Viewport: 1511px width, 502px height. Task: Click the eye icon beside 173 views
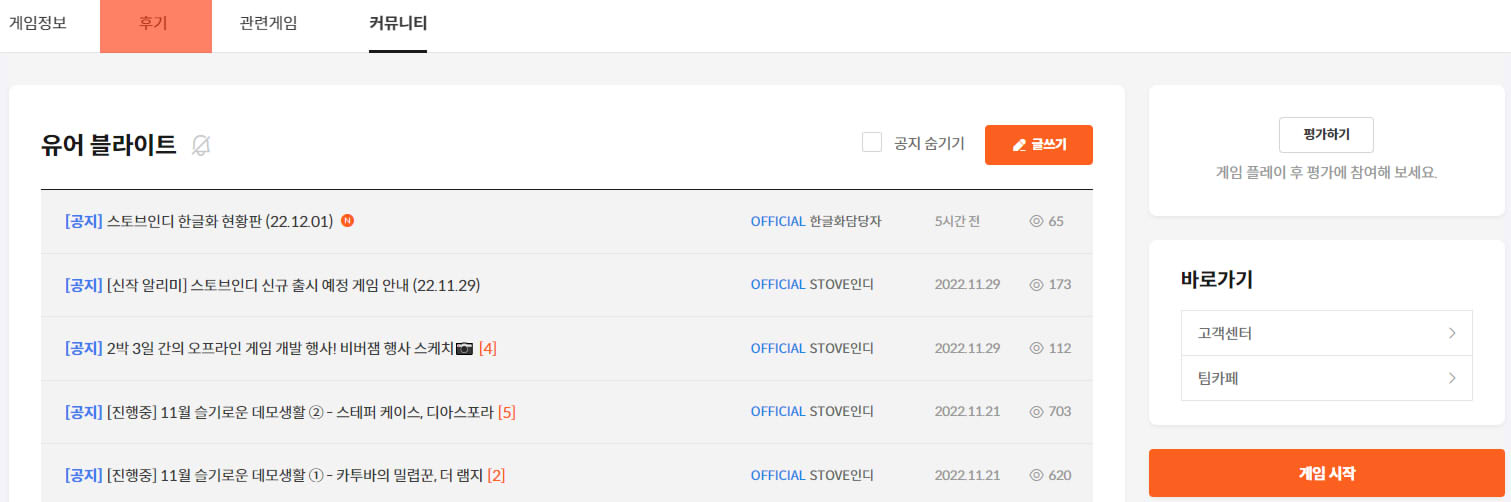pos(1036,284)
